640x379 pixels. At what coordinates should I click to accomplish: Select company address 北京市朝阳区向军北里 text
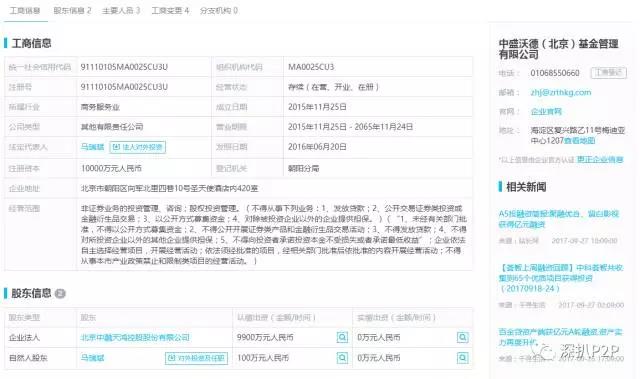click(x=169, y=188)
